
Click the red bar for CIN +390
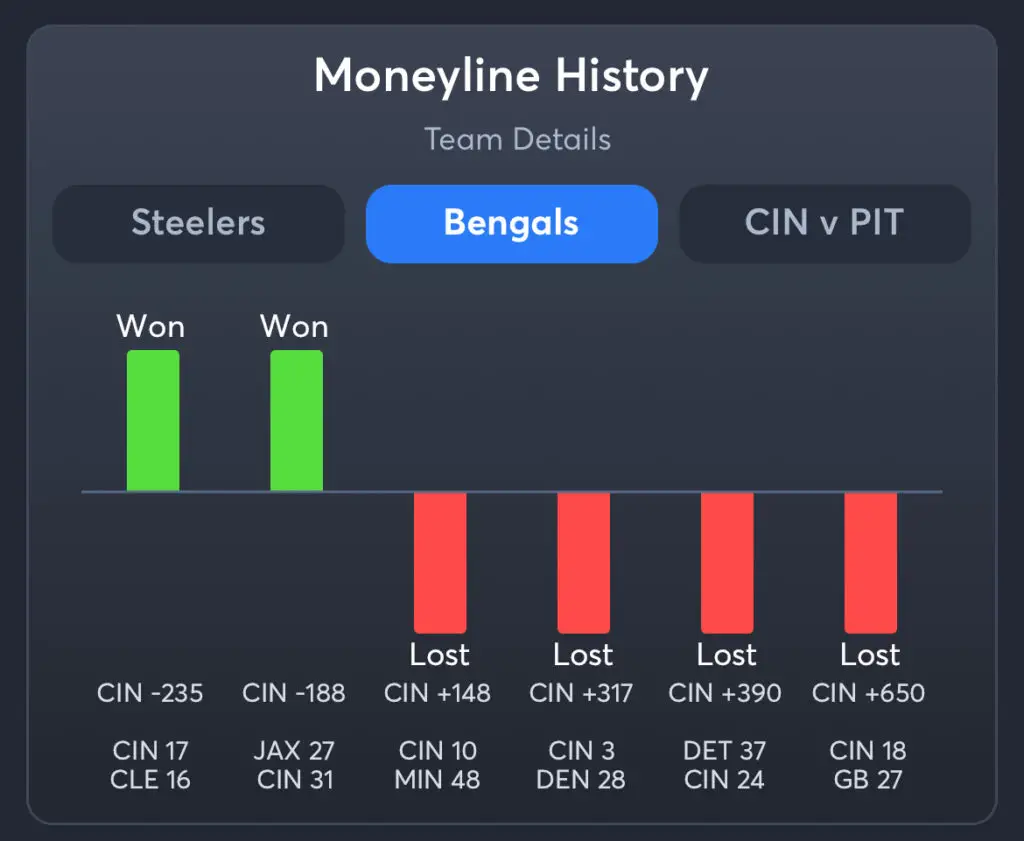pyautogui.click(x=727, y=561)
